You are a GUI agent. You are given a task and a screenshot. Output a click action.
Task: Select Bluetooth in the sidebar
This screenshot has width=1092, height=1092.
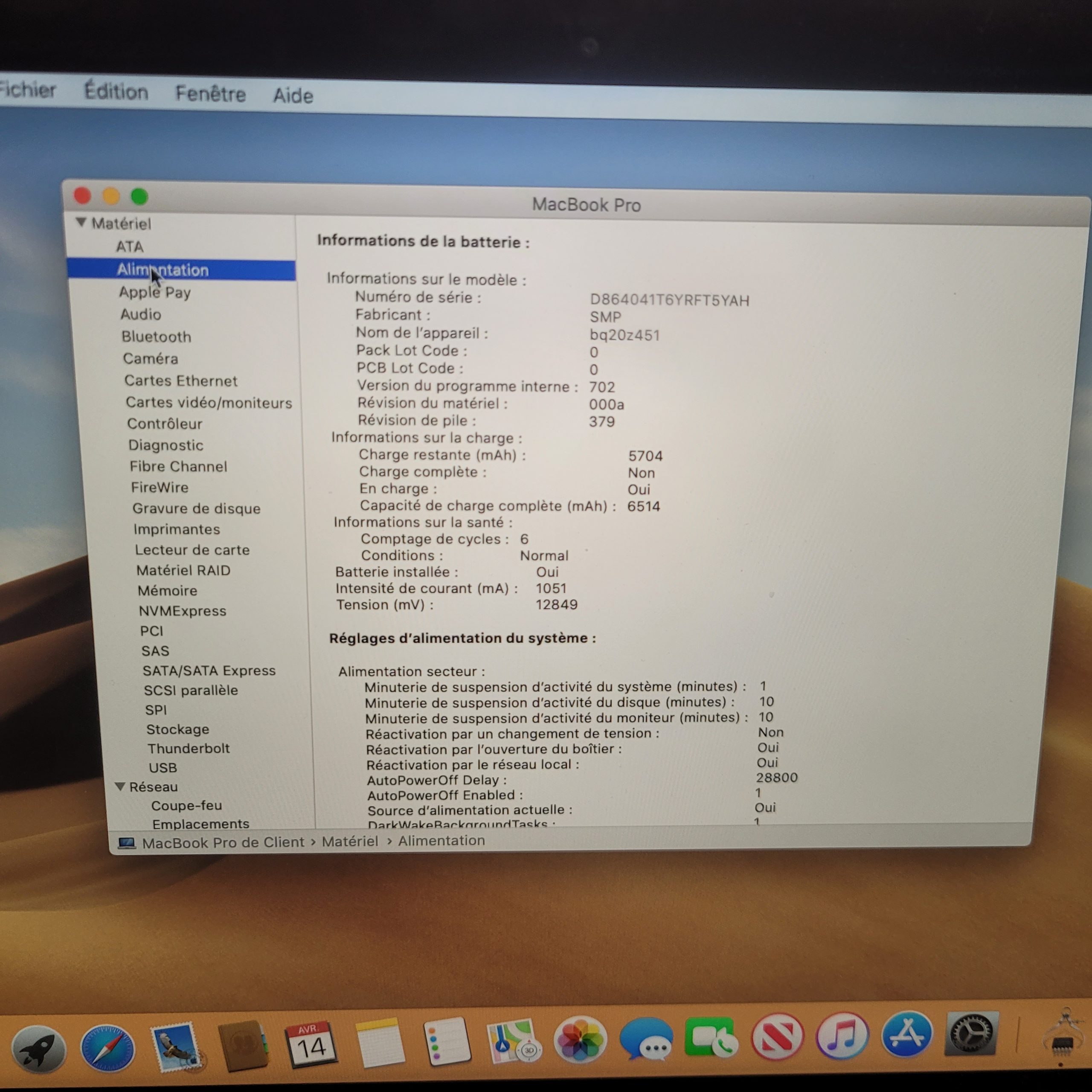point(157,337)
